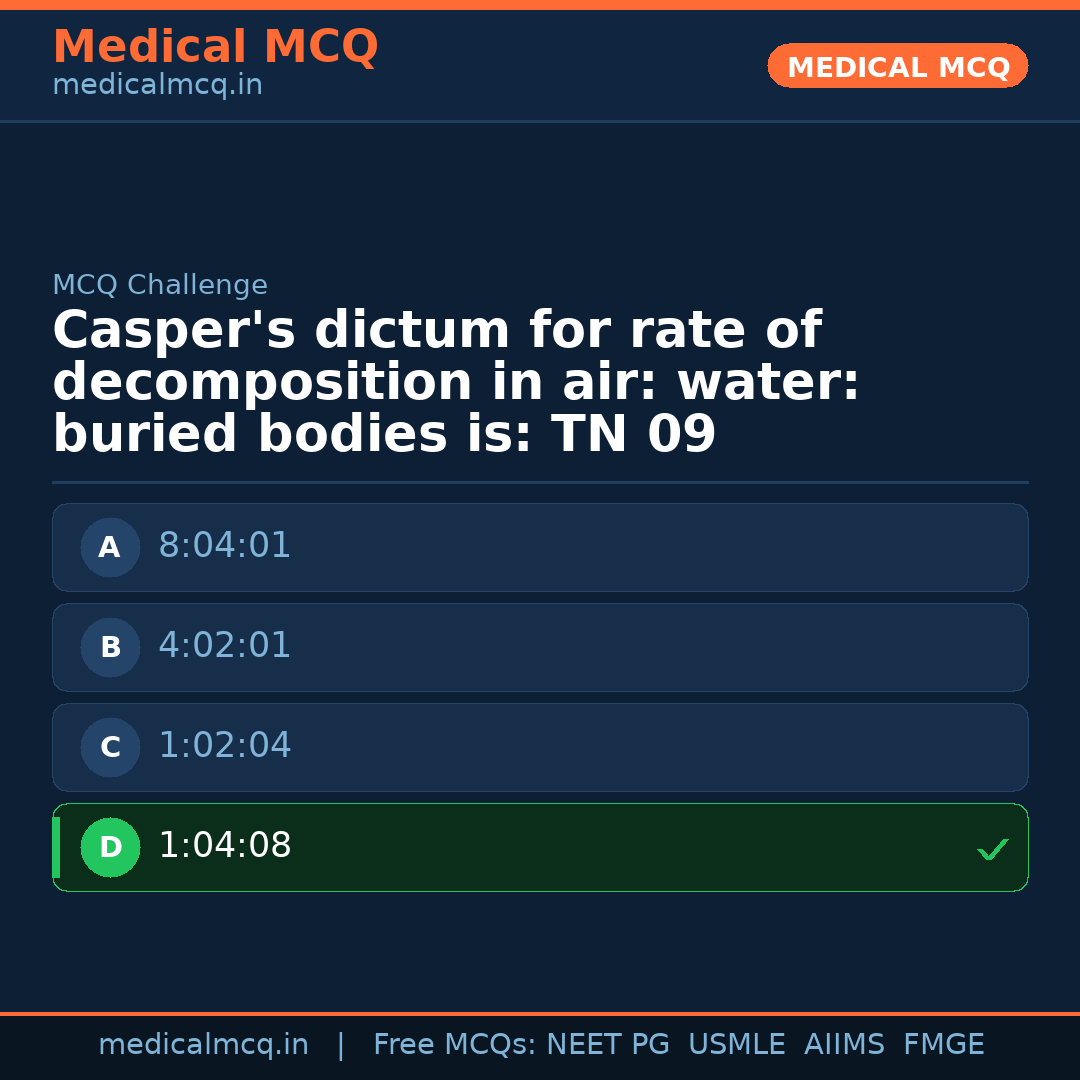The width and height of the screenshot is (1080, 1080).
Task: Click FMGE in the footer
Action: [x=943, y=1045]
